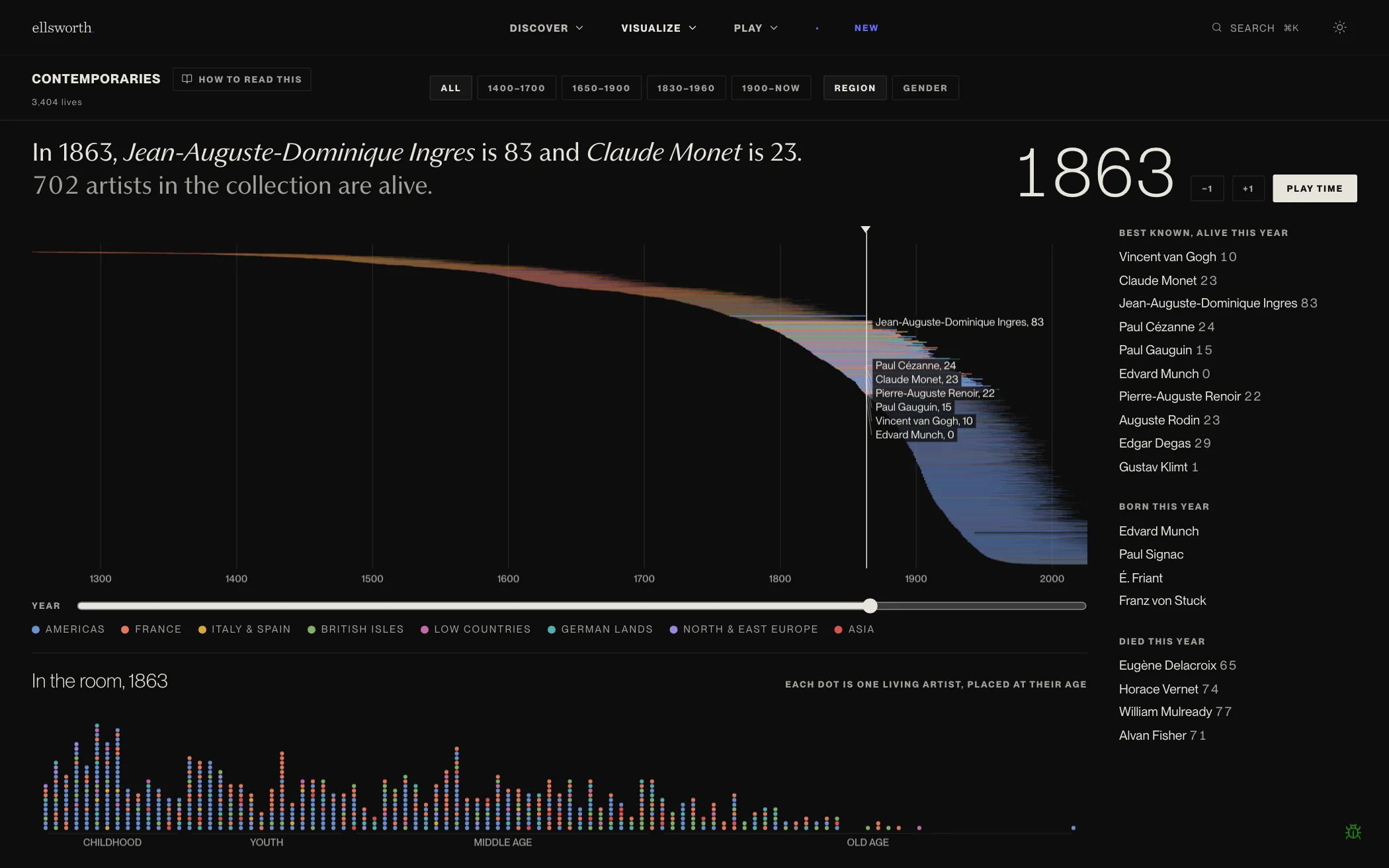The image size is (1389, 868).
Task: Open Alvan Fisher under Died This Year
Action: point(1162,735)
